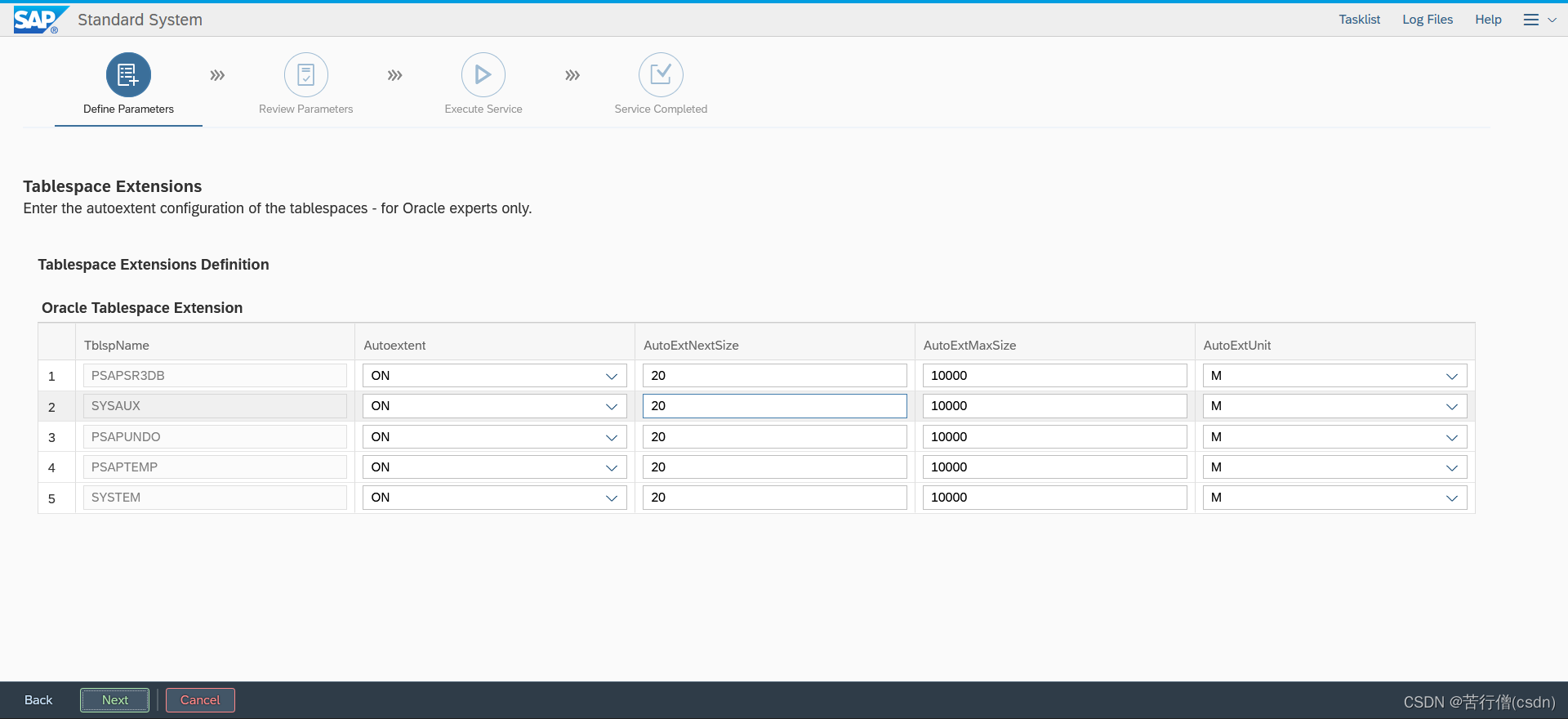
Task: Open the Help menu item
Action: (1488, 20)
